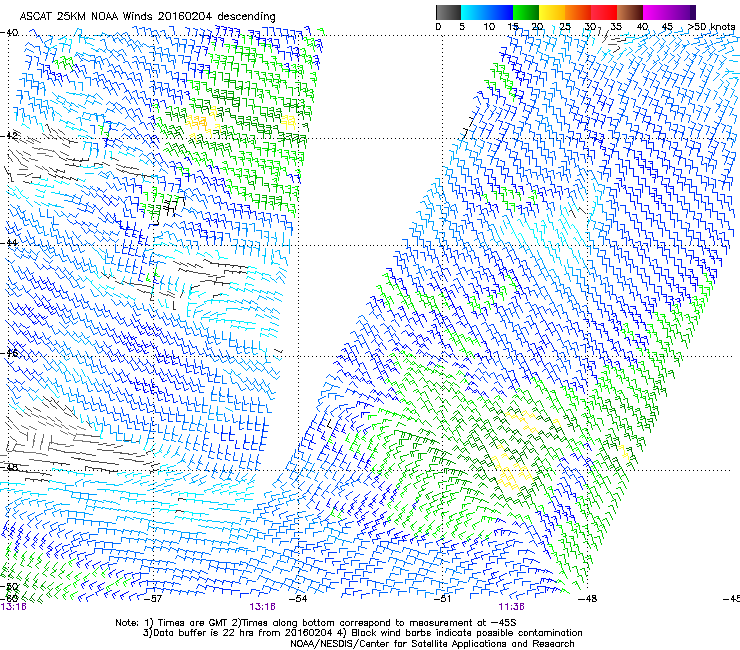
Task: Click the '>50 knots' legend label
Action: (x=711, y=27)
